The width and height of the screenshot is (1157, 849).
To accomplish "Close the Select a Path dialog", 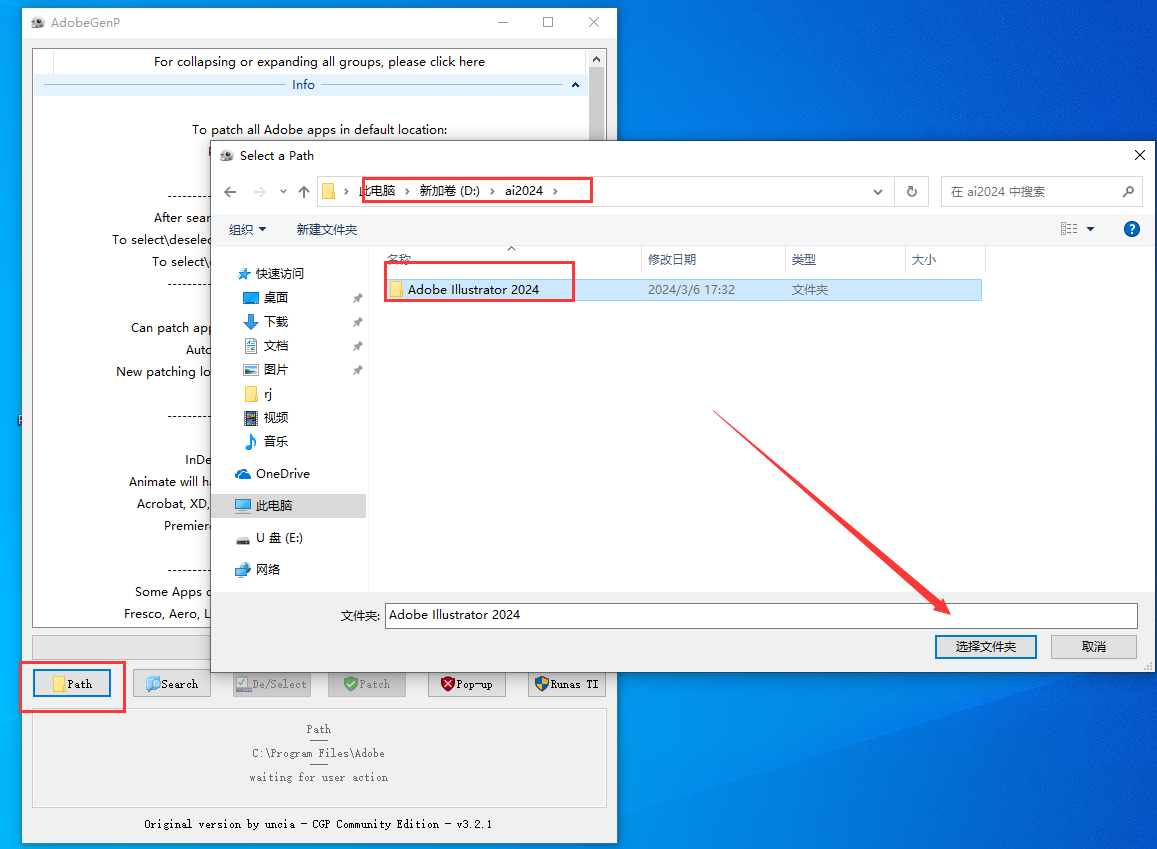I will click(1139, 155).
